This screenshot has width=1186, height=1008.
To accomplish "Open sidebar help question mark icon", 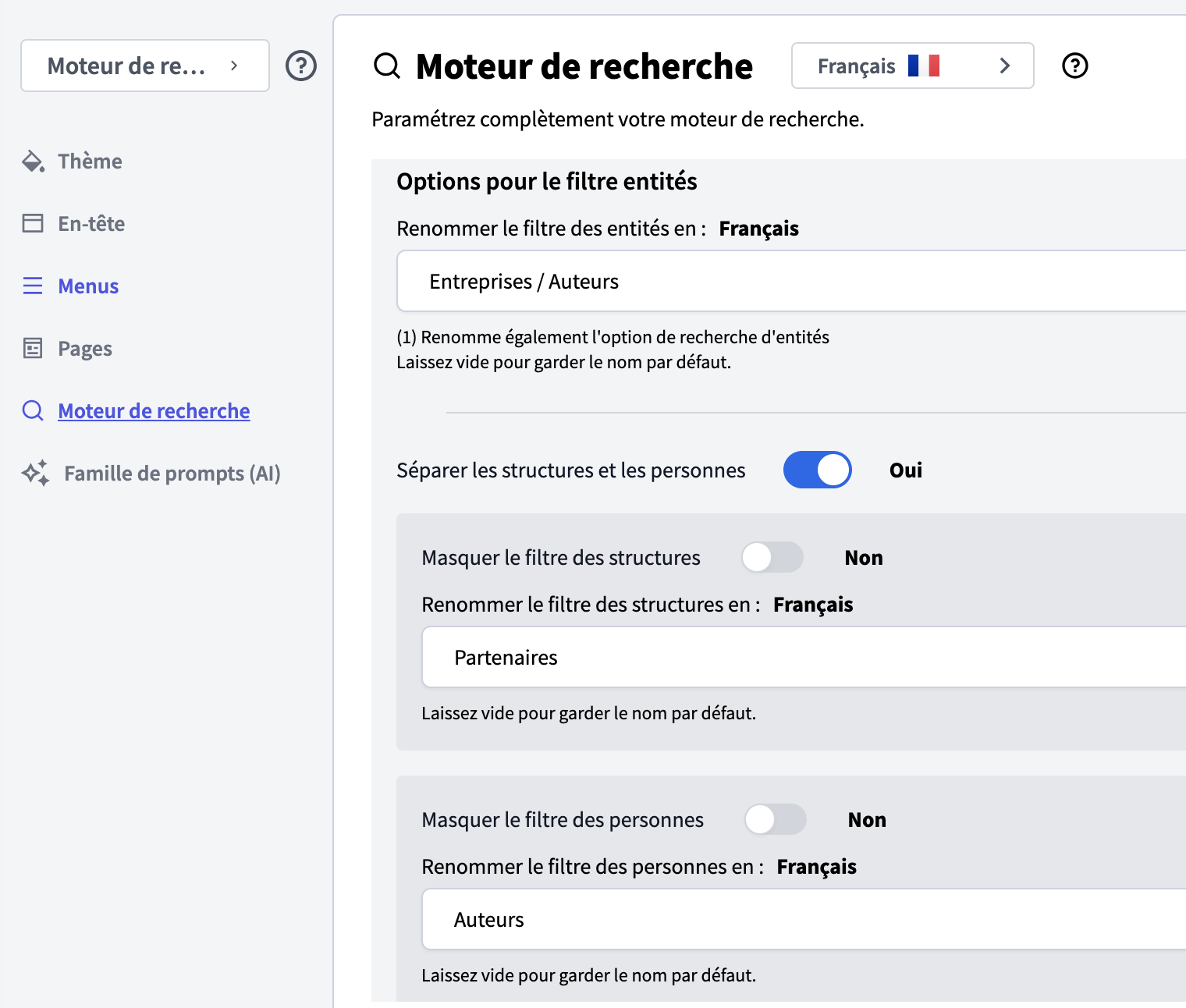I will tap(301, 66).
